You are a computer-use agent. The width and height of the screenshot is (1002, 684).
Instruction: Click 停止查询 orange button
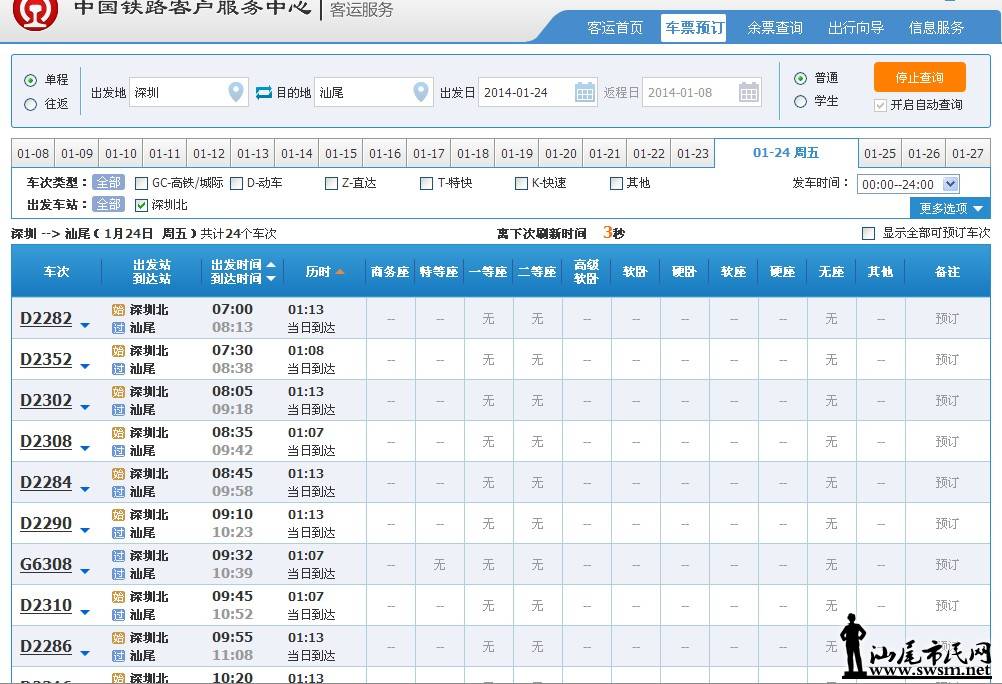pos(920,77)
